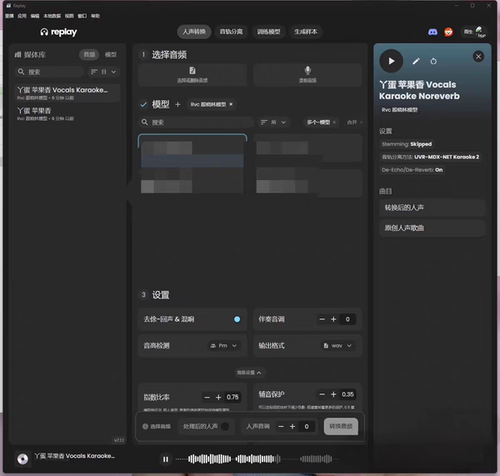Screen dimensions: 500x476
Task: Open the 合并 dropdown
Action: pos(354,122)
